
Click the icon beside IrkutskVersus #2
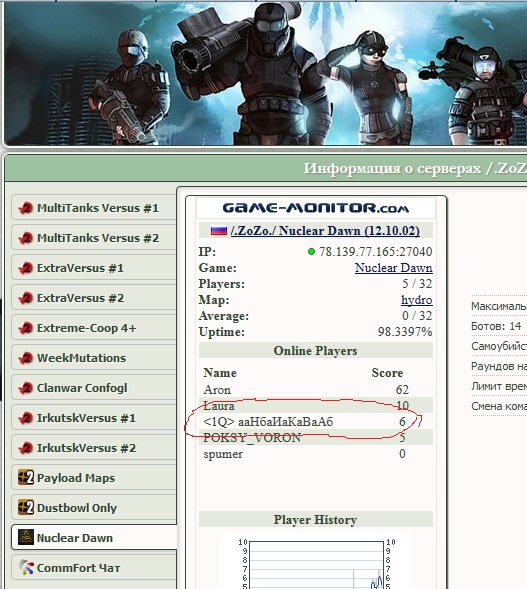coord(26,448)
